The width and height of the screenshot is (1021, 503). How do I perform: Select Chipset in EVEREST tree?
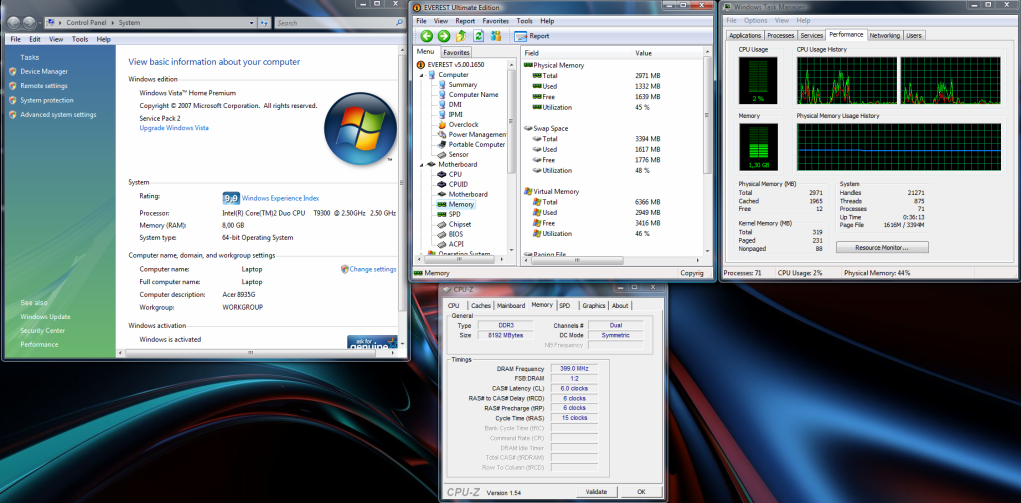coord(460,224)
